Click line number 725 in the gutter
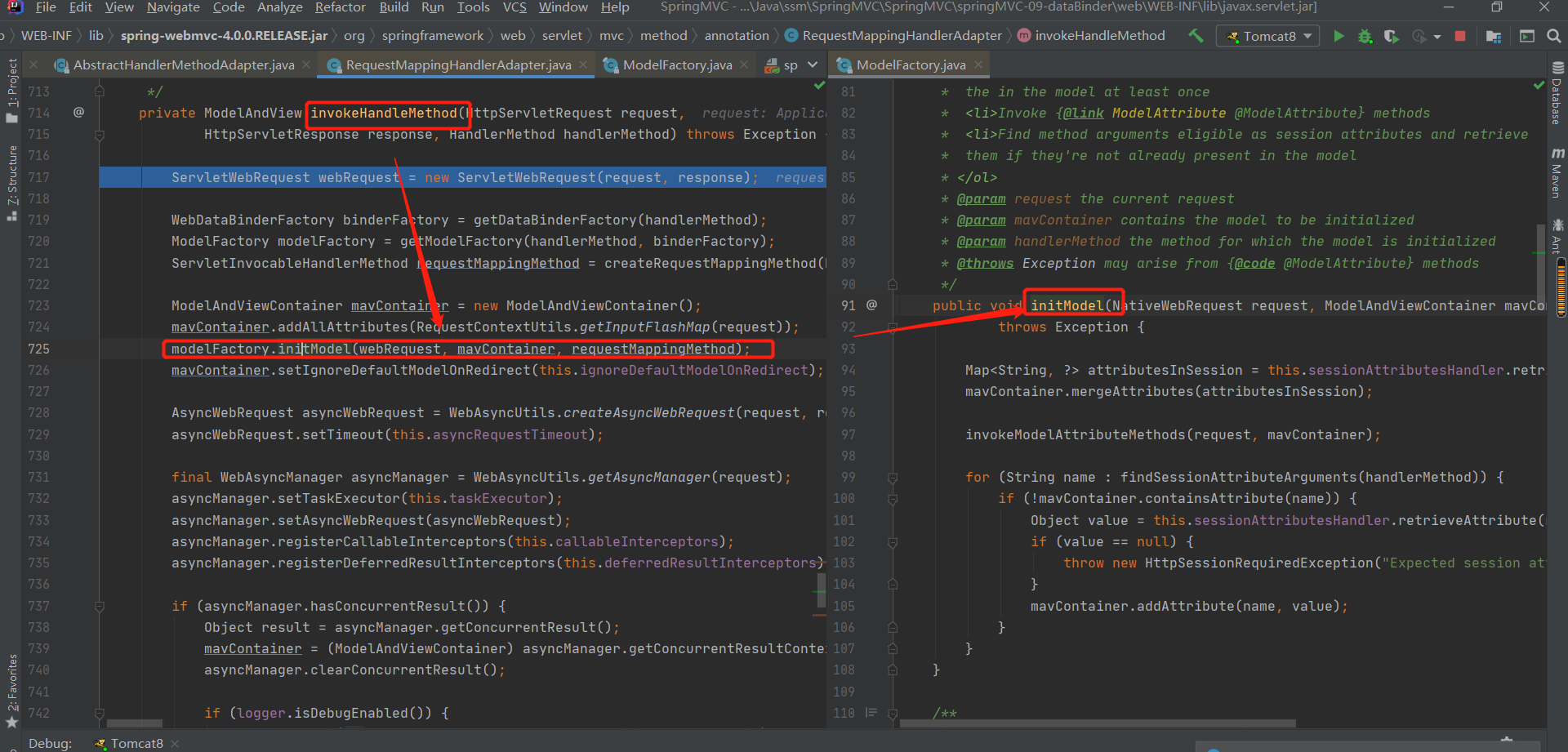 [38, 349]
